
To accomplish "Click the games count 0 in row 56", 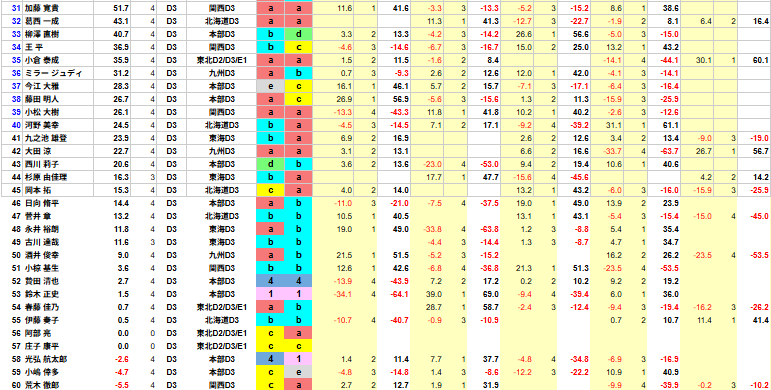I will (153, 333).
